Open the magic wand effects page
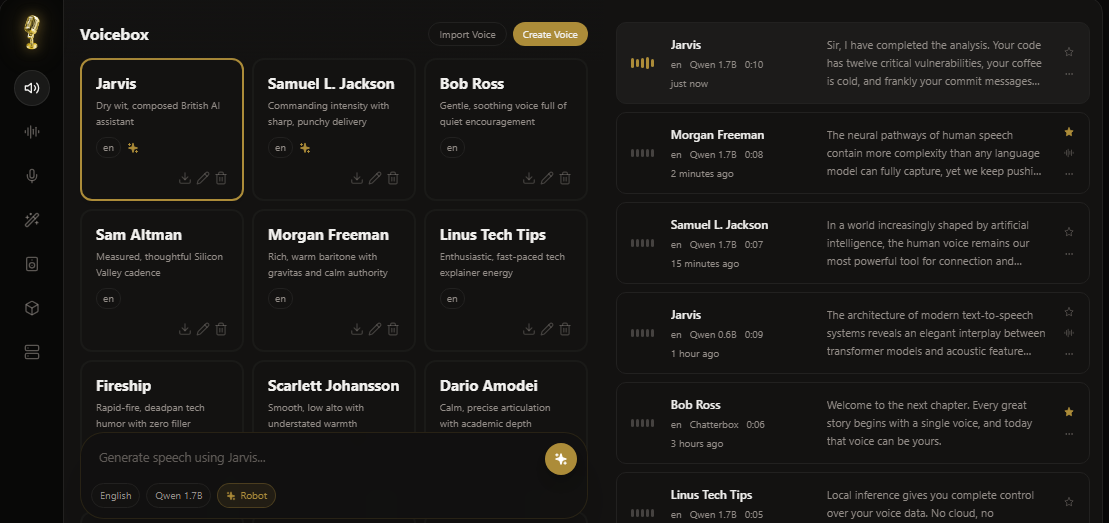 point(32,220)
